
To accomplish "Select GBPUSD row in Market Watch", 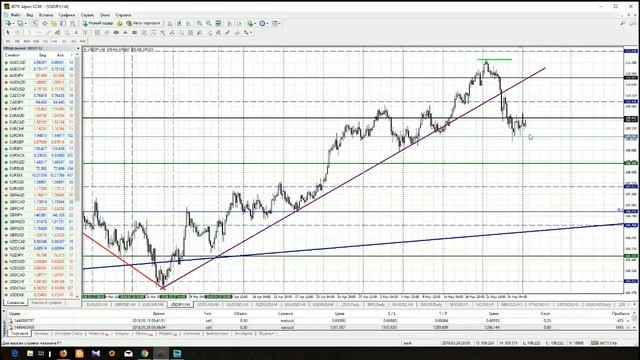I will pyautogui.click(x=39, y=235).
